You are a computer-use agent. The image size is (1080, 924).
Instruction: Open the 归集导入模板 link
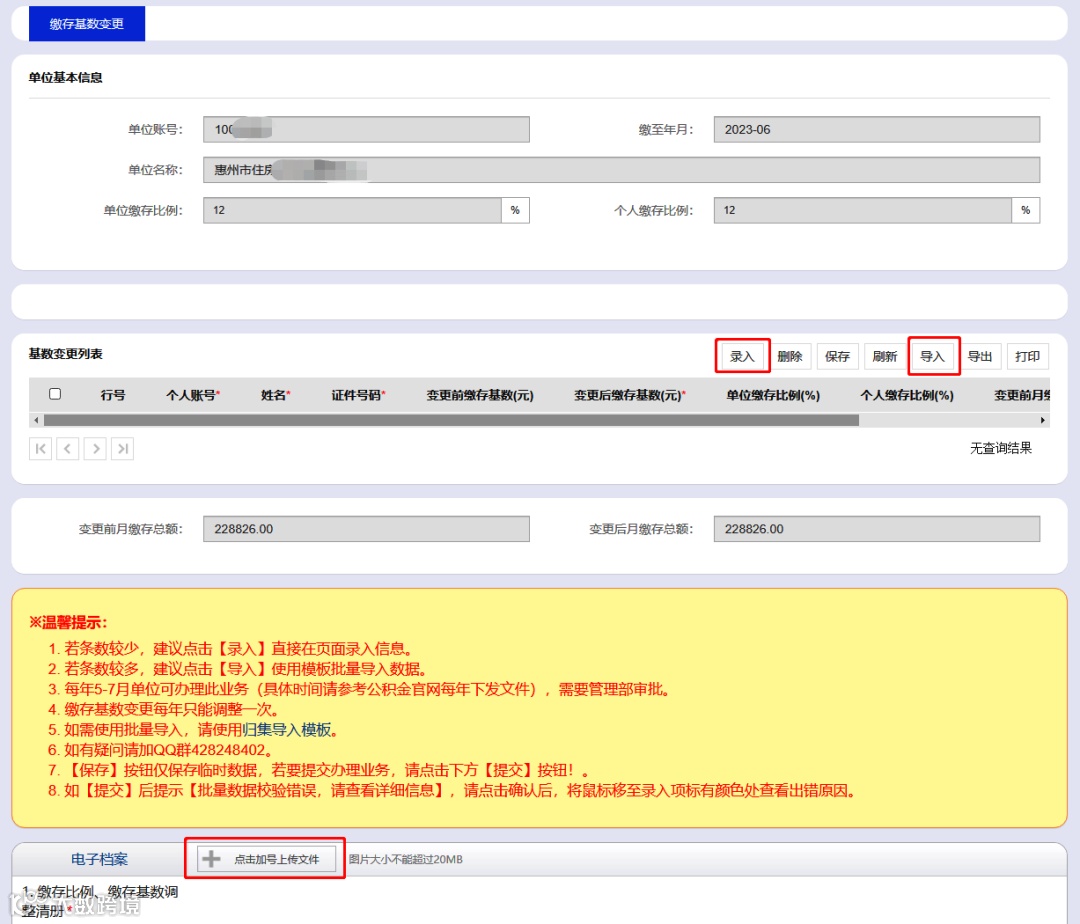287,730
